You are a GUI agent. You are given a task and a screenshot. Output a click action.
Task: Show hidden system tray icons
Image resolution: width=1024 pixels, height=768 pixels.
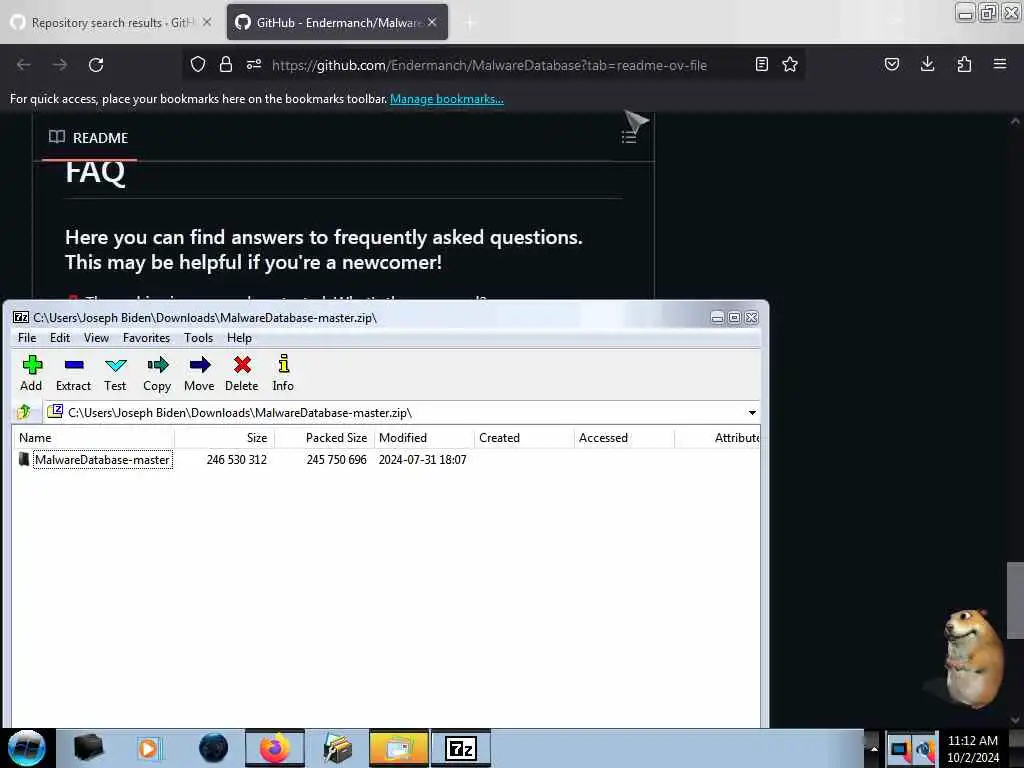(x=874, y=749)
